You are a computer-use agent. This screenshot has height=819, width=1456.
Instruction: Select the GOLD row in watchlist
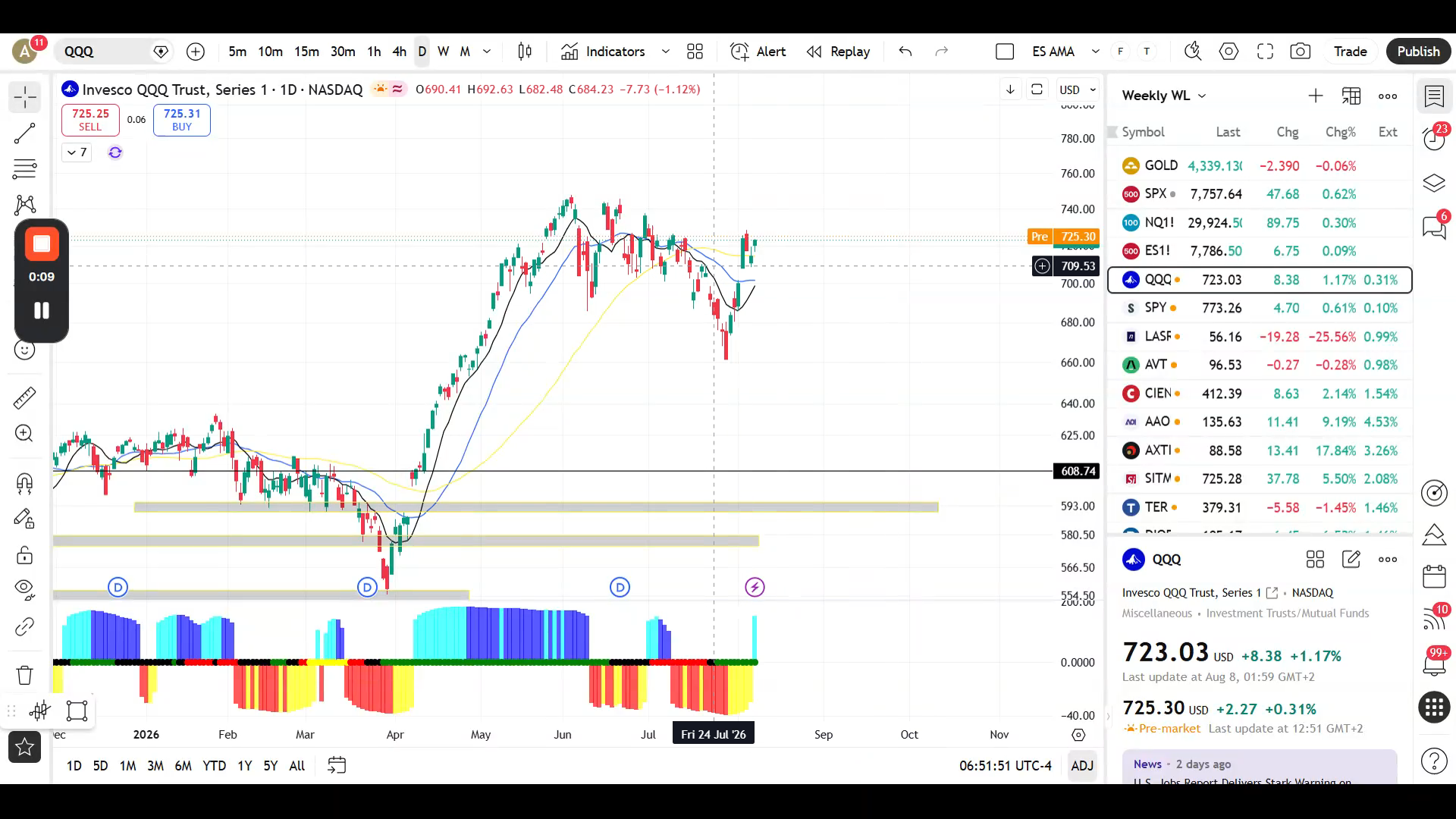1260,166
